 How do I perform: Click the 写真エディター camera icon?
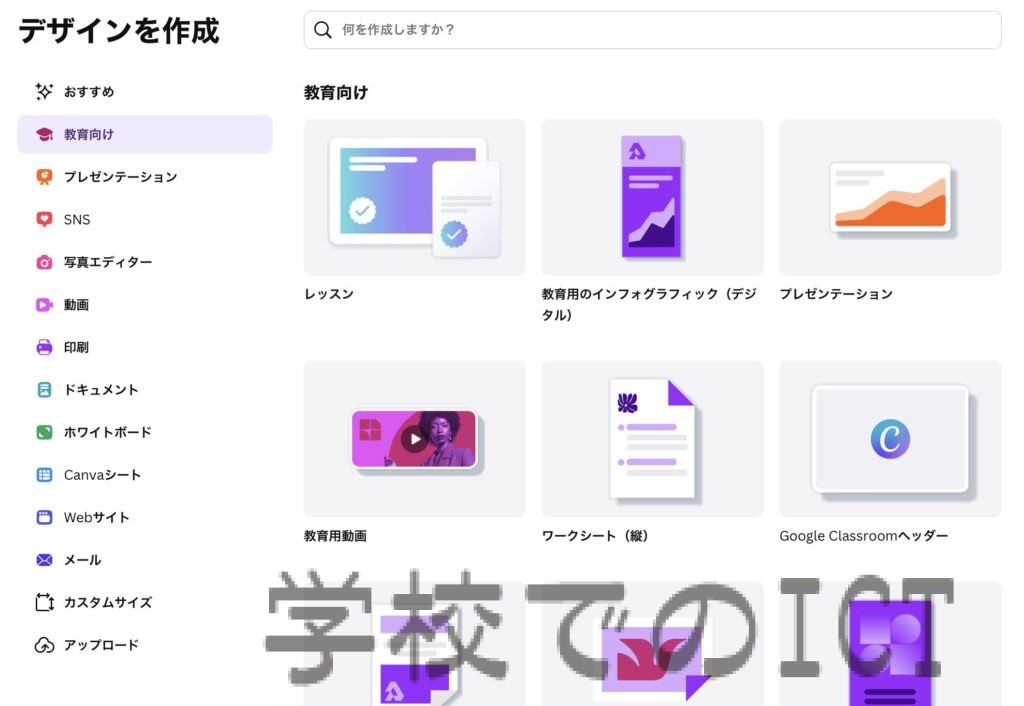[44, 262]
